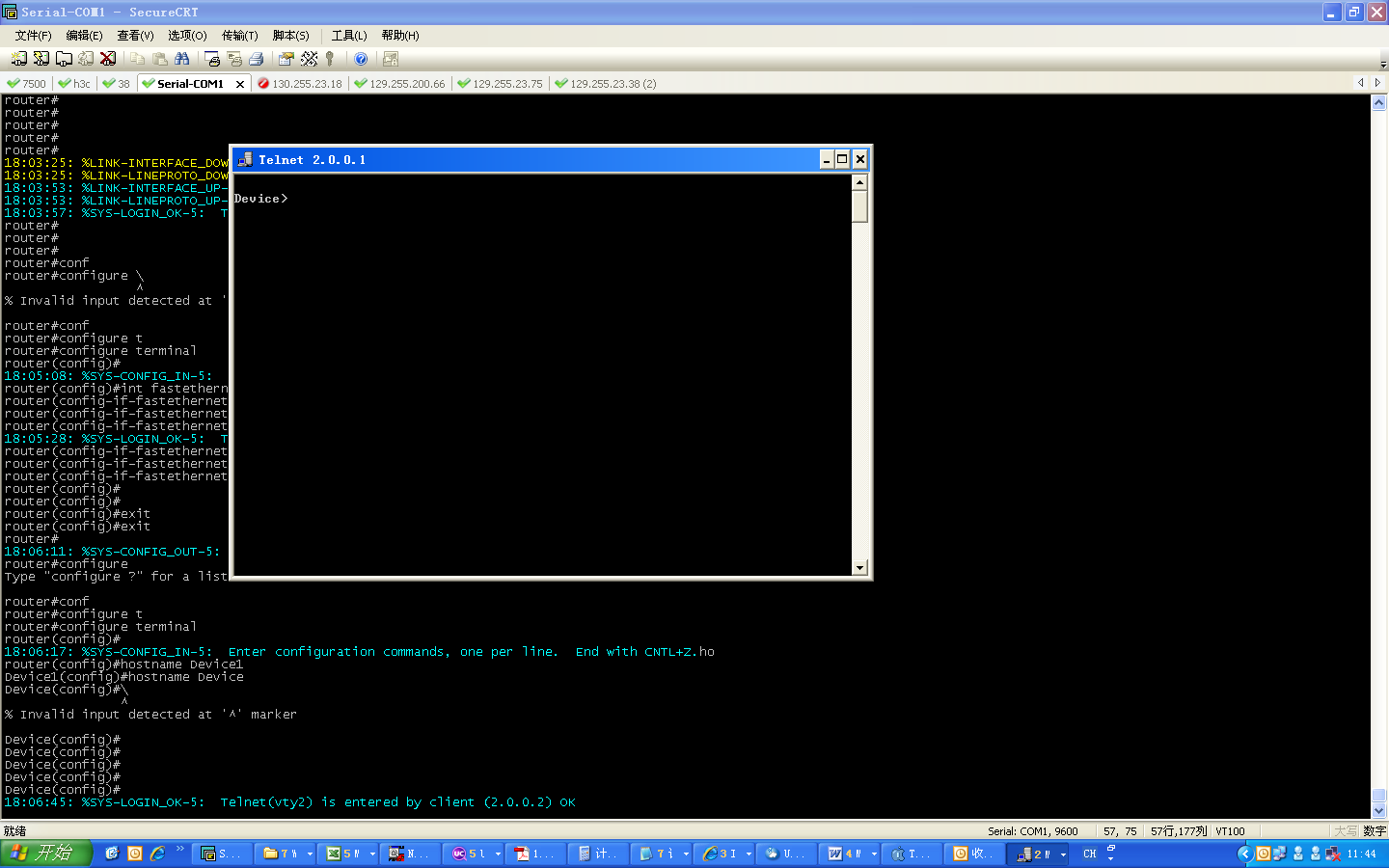Click the Disconnect icon with red X
The height and width of the screenshot is (868, 1389).
(x=108, y=59)
